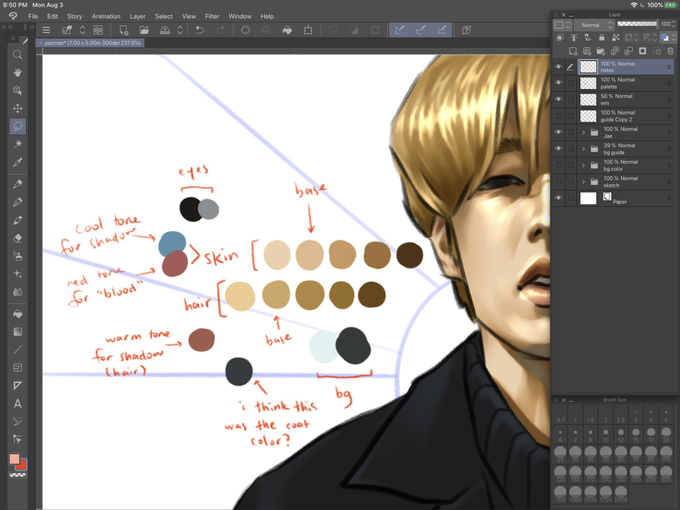Screen dimensions: 680x510
Task: Delete layer with the trash icon
Action: click(670, 51)
